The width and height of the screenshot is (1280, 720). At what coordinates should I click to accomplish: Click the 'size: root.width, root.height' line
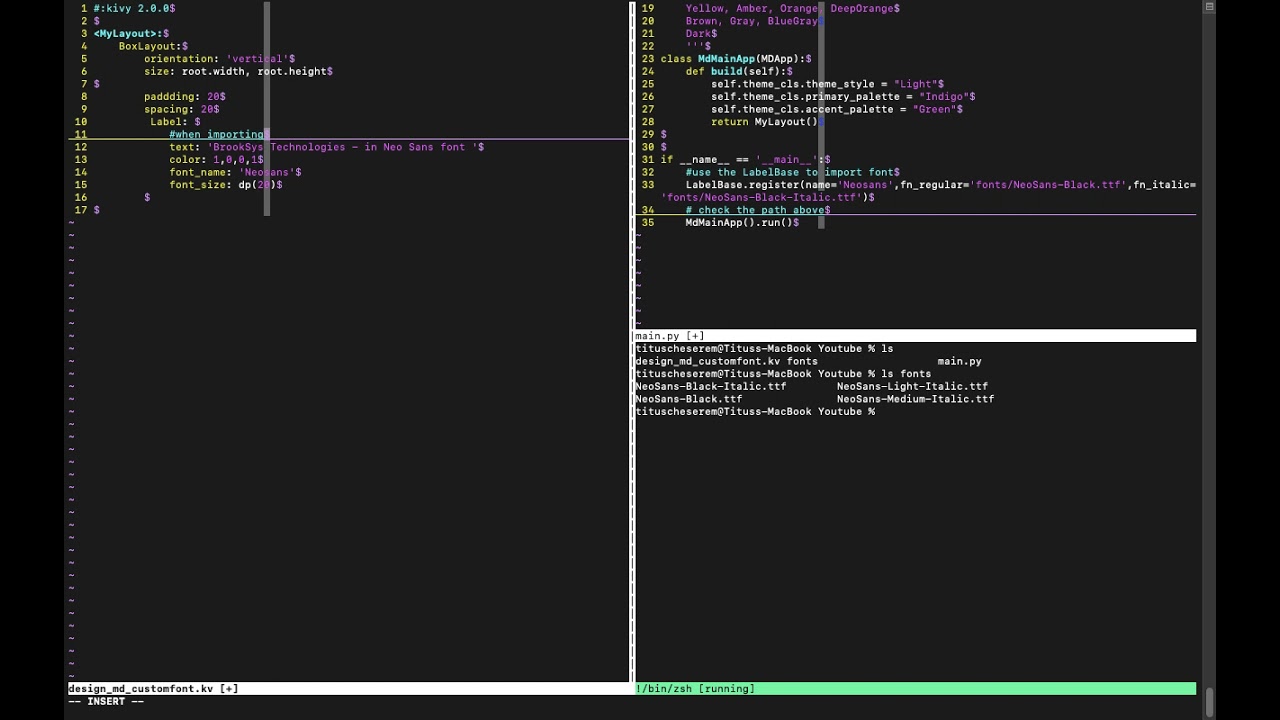[238, 71]
